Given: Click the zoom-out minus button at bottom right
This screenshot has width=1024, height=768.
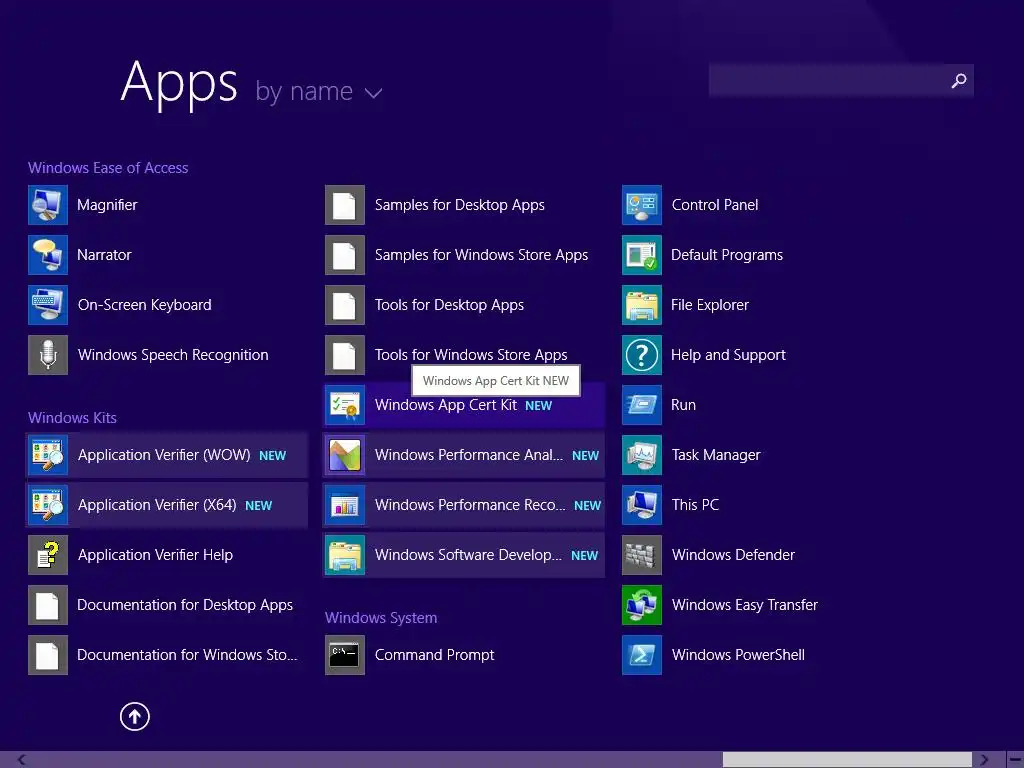Looking at the screenshot, I should (1016, 760).
